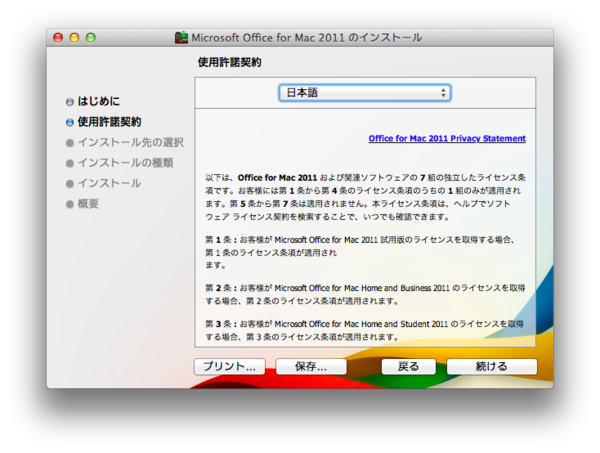The image size is (600, 453).
Task: Continue with the 続ける button
Action: pyautogui.click(x=492, y=367)
